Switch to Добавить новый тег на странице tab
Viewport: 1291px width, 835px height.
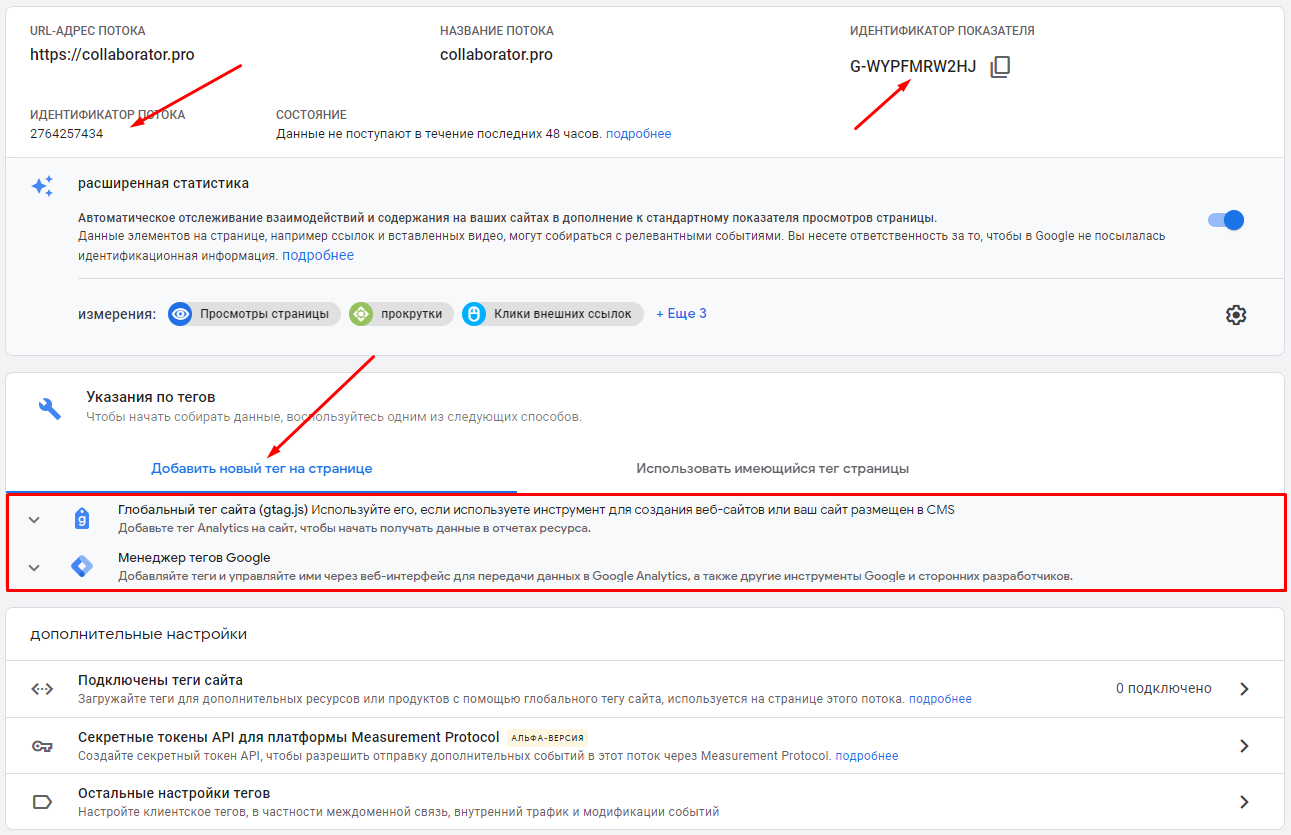pos(261,468)
